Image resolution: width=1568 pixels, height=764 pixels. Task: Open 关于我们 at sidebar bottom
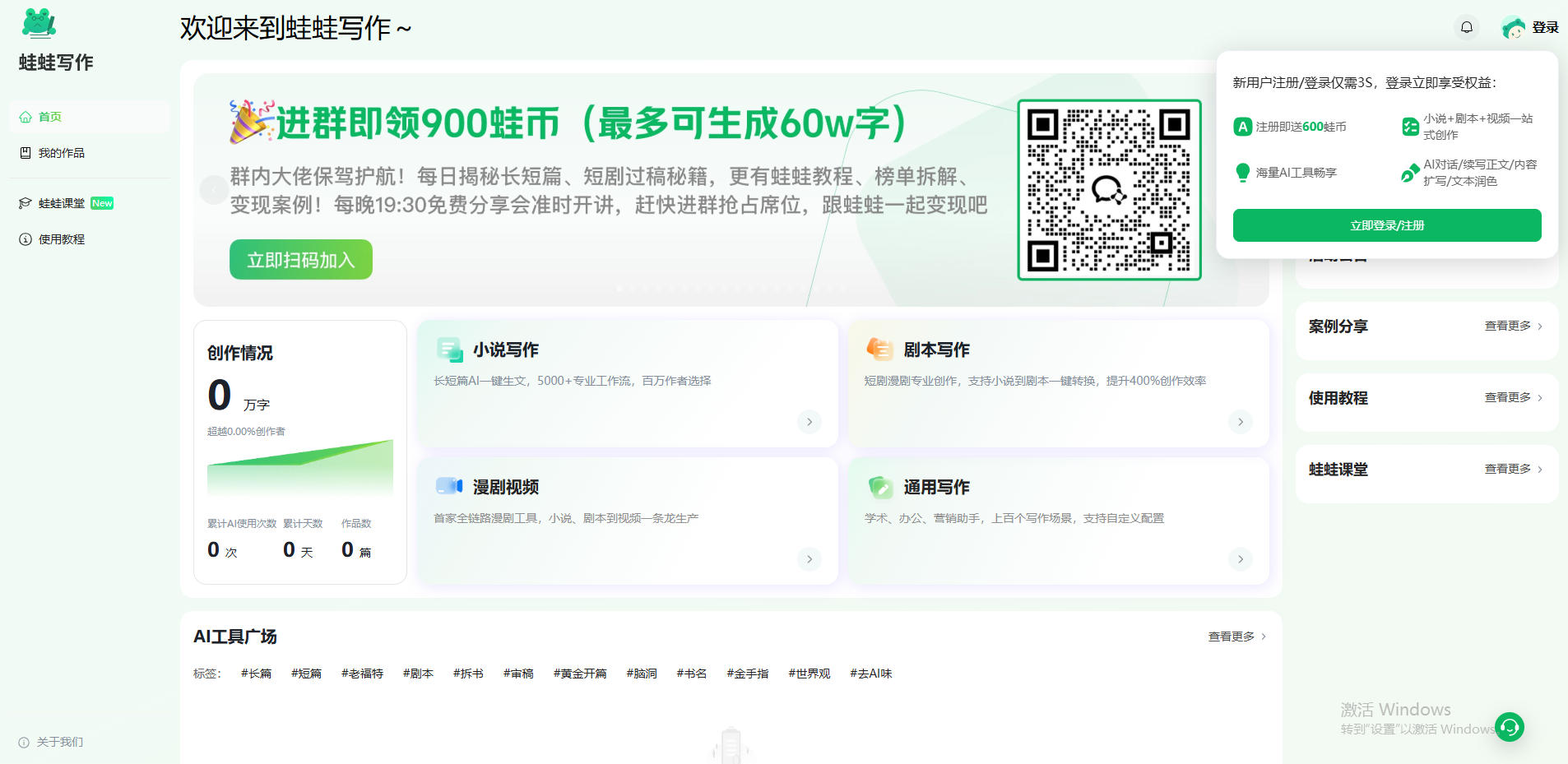51,742
